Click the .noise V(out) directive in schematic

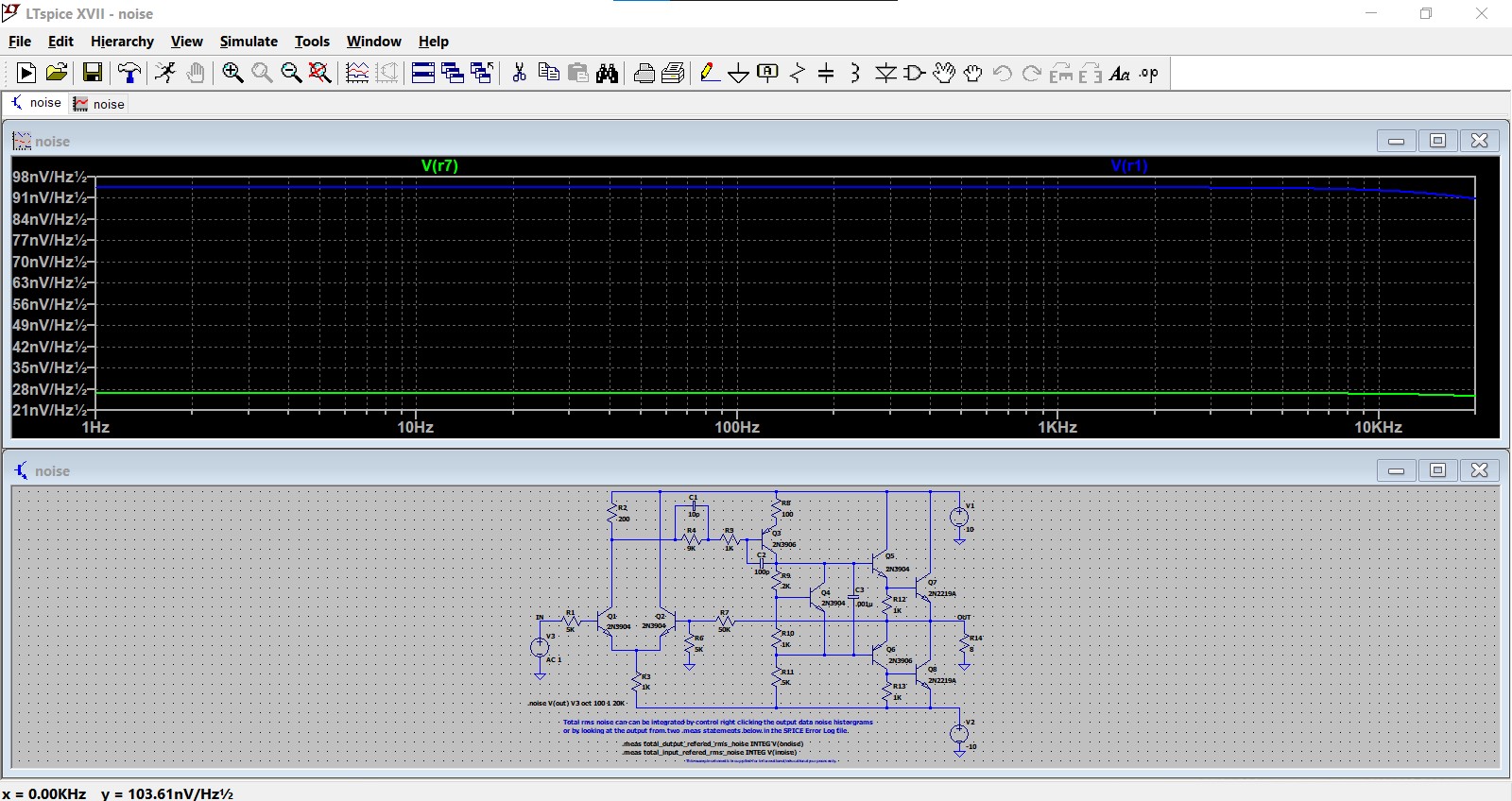coord(576,704)
